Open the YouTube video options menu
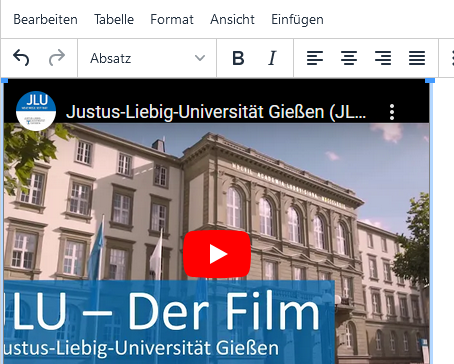454x364 pixels. pos(392,112)
